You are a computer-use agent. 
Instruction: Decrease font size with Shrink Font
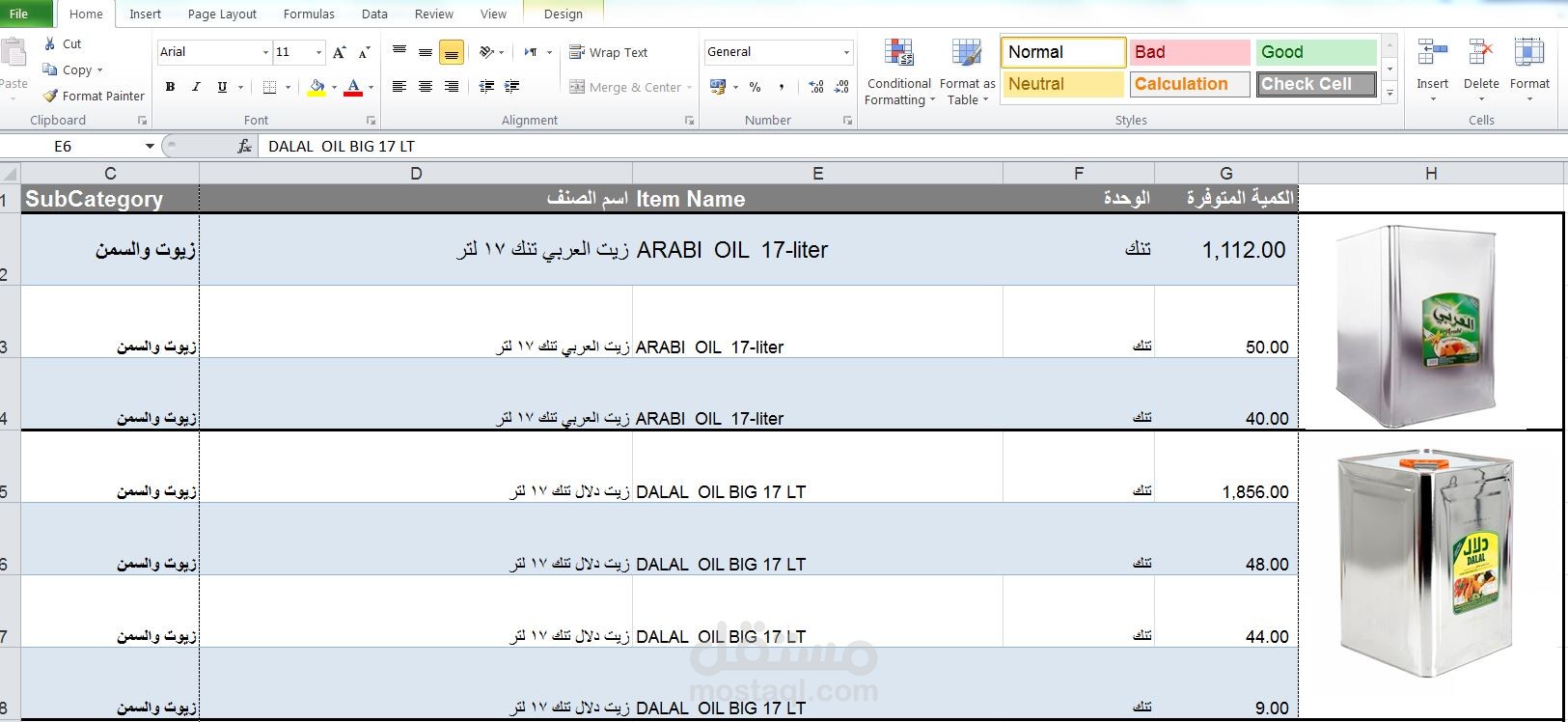364,52
